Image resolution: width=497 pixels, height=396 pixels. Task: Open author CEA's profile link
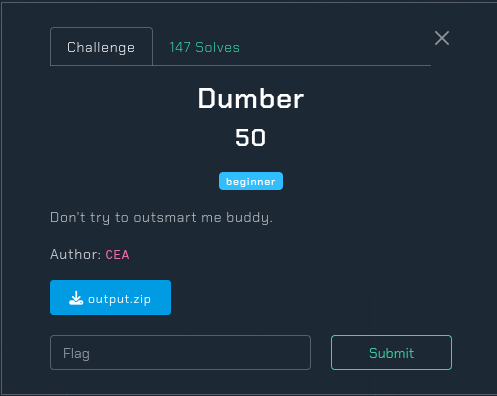(117, 255)
